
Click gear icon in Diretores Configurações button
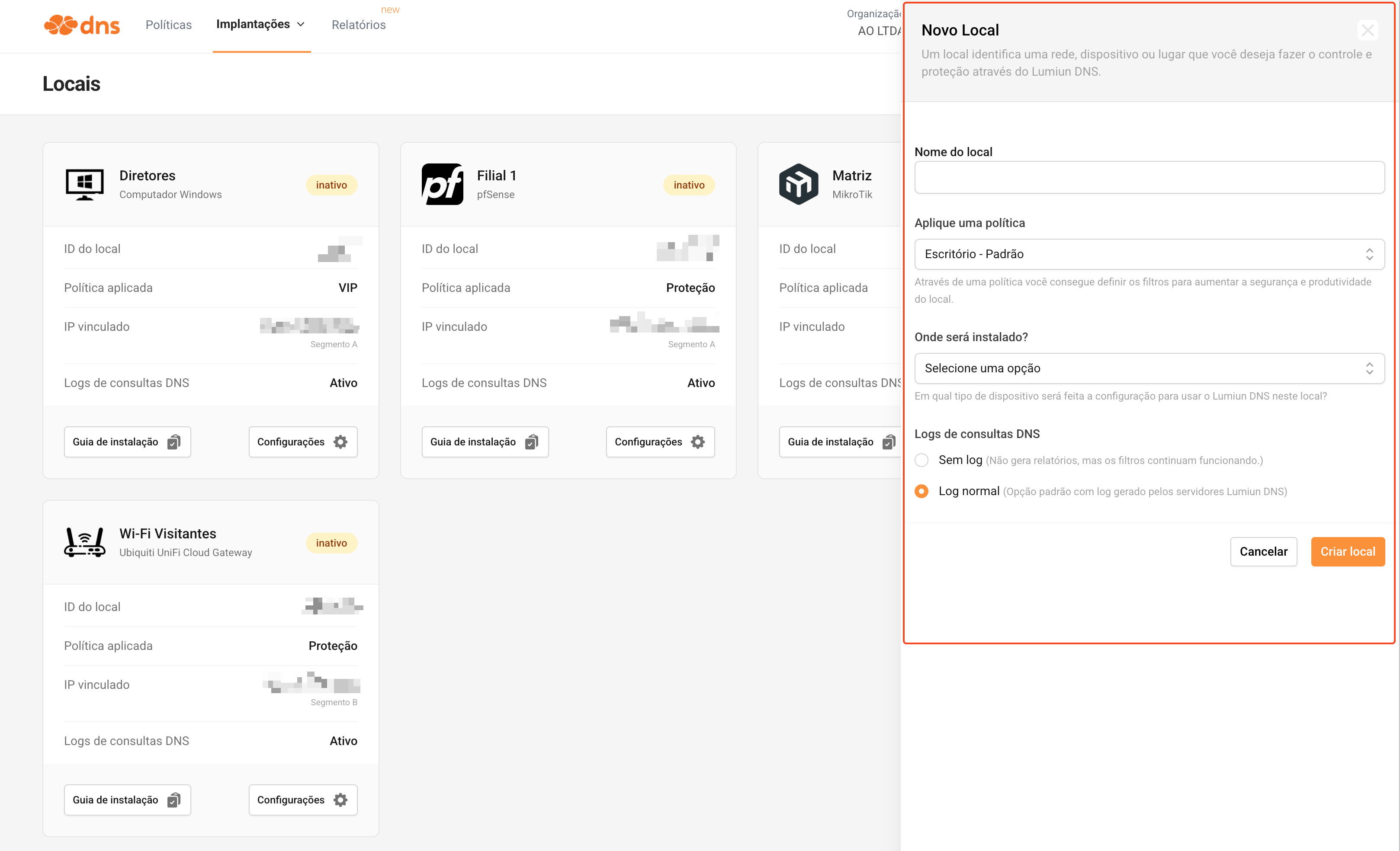point(340,442)
